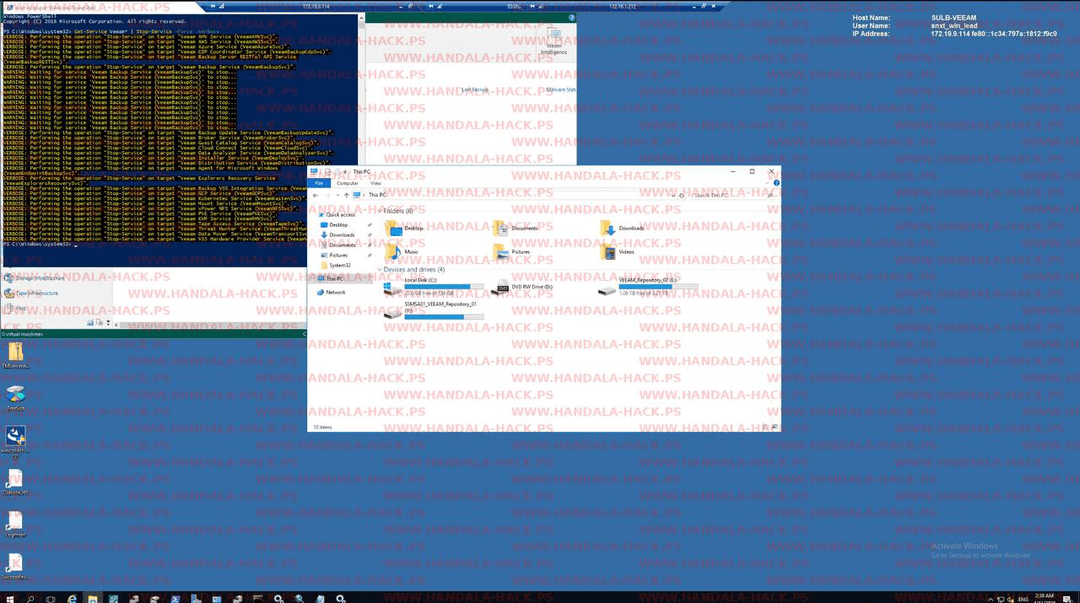Open the View ribbon tab
The image size is (1080, 603).
(x=375, y=183)
